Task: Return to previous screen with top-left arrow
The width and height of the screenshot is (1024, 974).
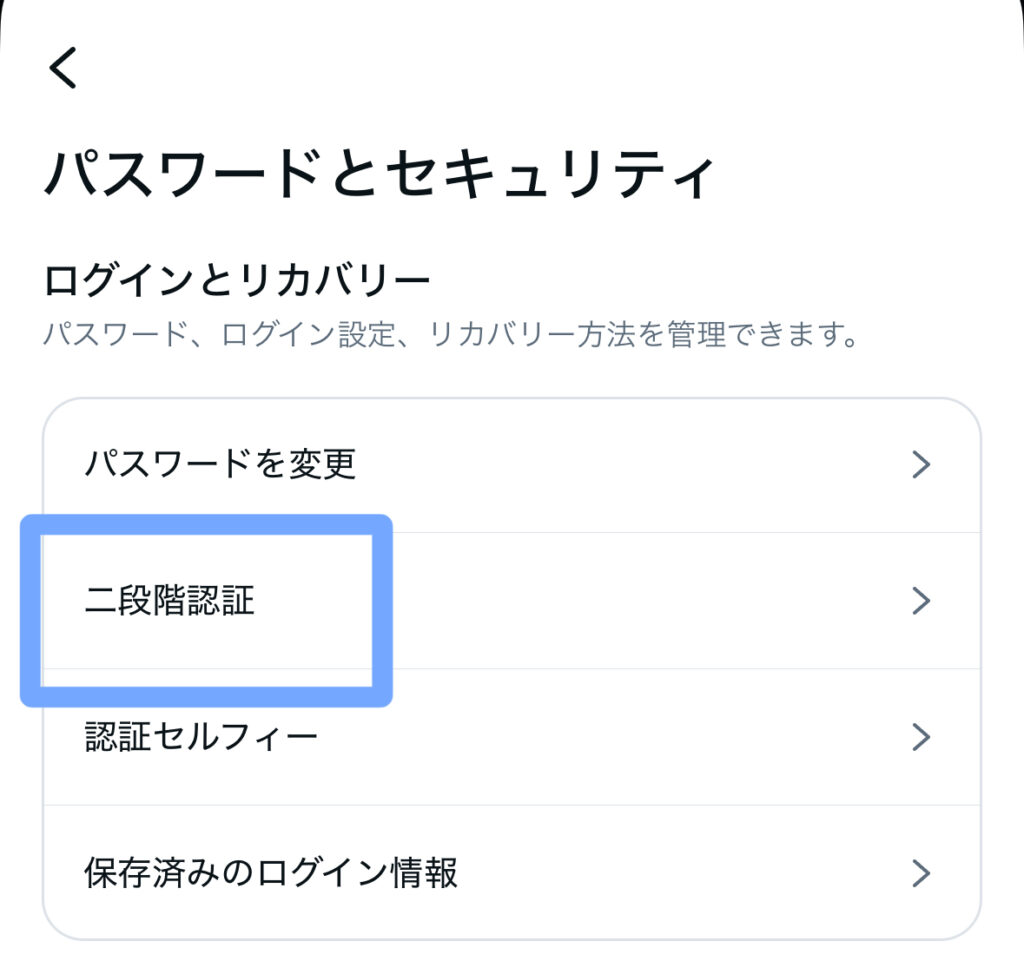Action: (63, 69)
